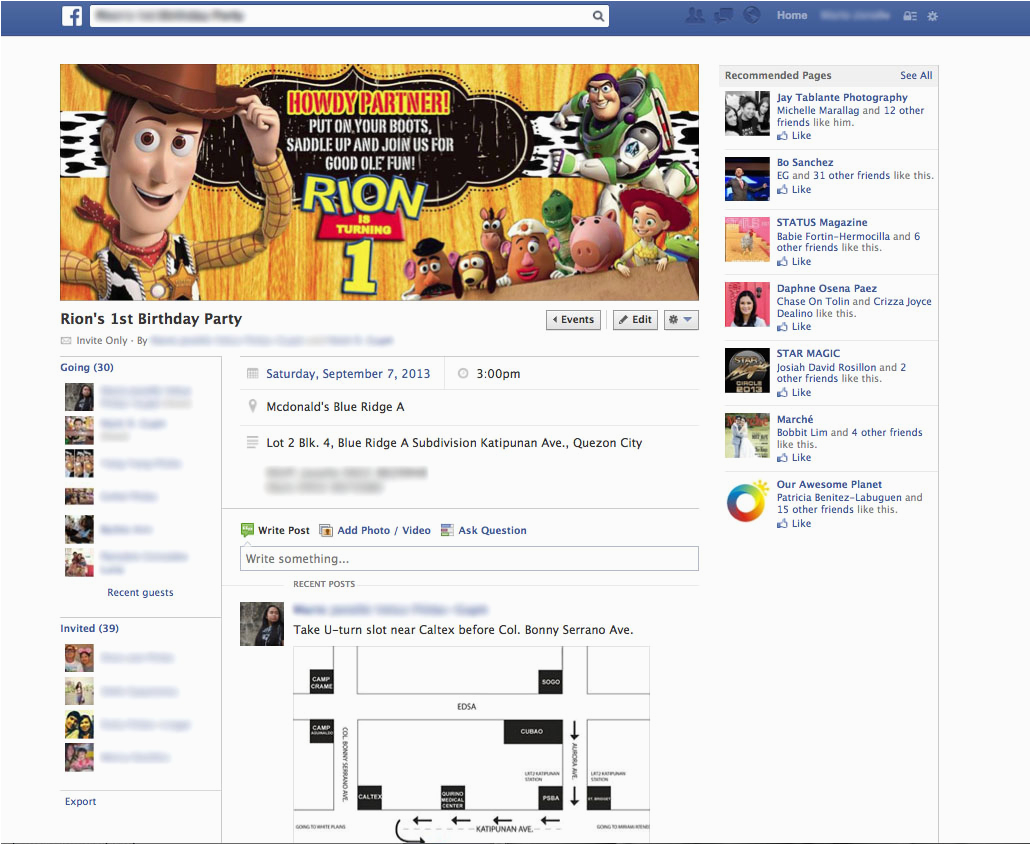Open the messages icon in top bar

(x=724, y=15)
